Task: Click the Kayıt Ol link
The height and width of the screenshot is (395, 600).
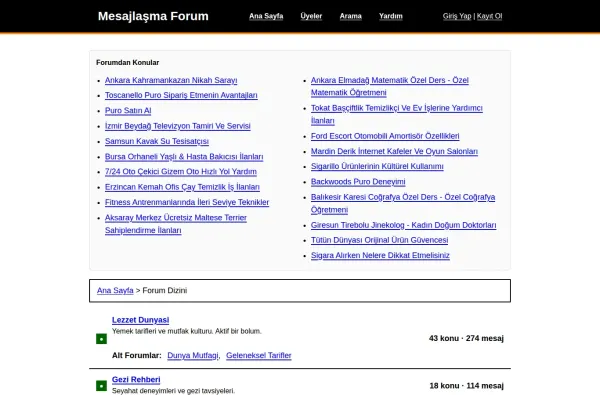Action: pos(489,16)
